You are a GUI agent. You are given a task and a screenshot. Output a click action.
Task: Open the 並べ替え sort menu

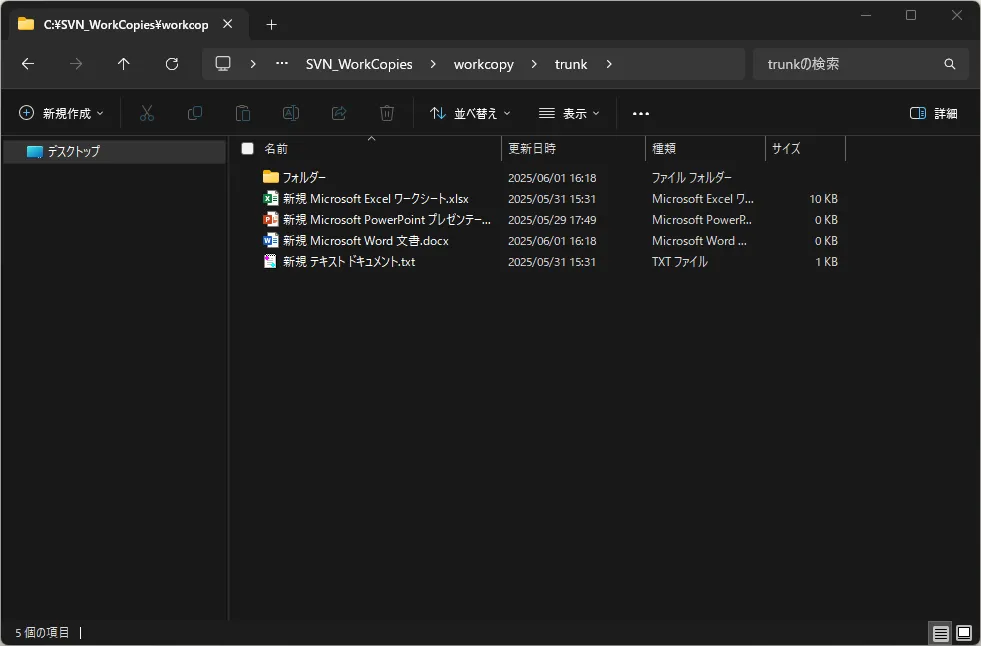470,113
